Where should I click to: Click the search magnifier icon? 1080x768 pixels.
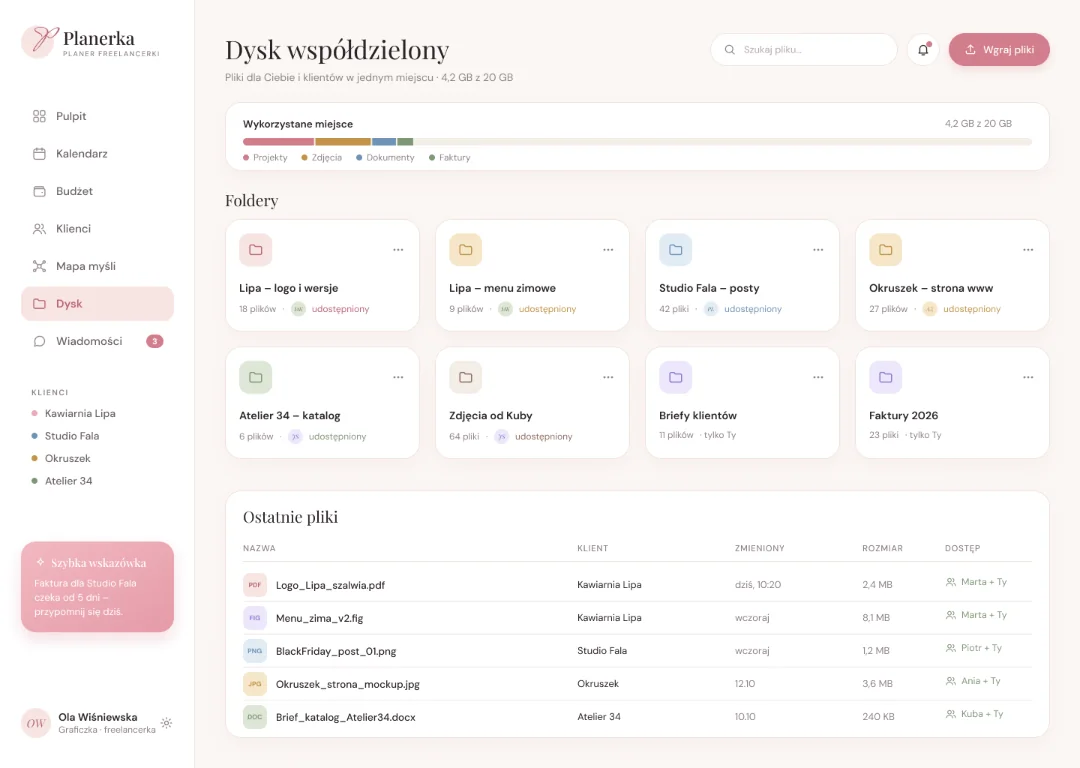click(x=729, y=50)
